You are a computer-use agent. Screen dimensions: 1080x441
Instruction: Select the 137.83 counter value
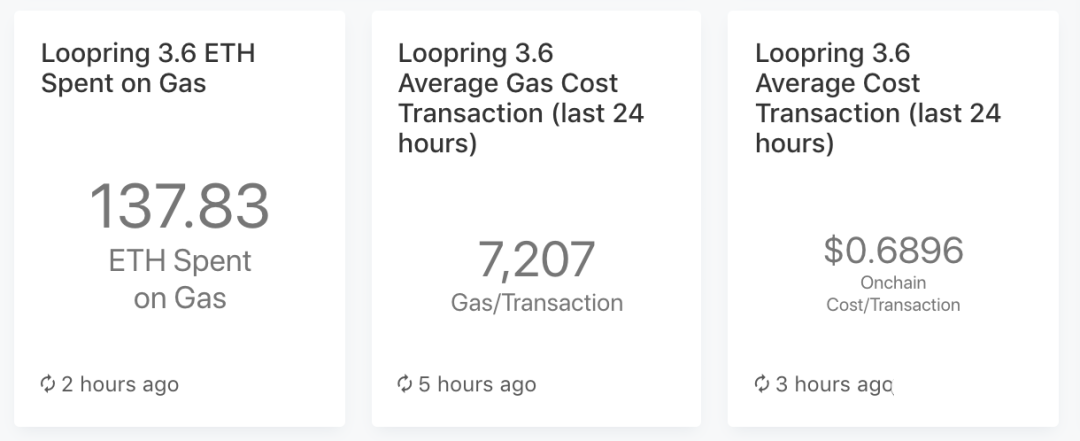tap(179, 206)
